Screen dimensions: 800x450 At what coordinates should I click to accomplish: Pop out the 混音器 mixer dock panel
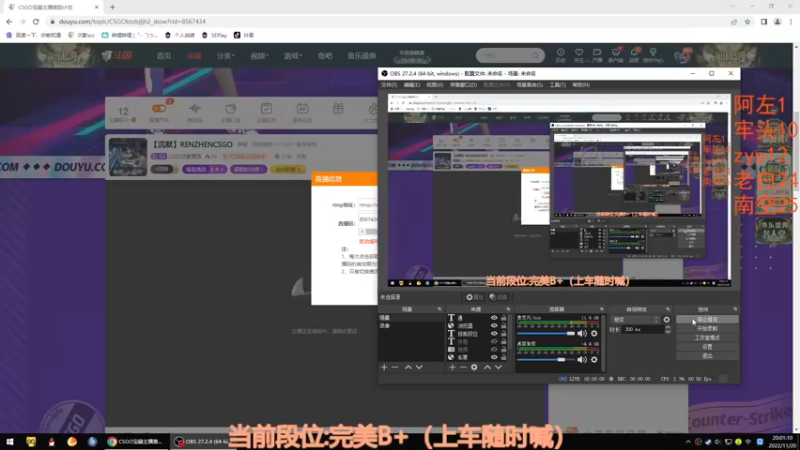point(602,309)
